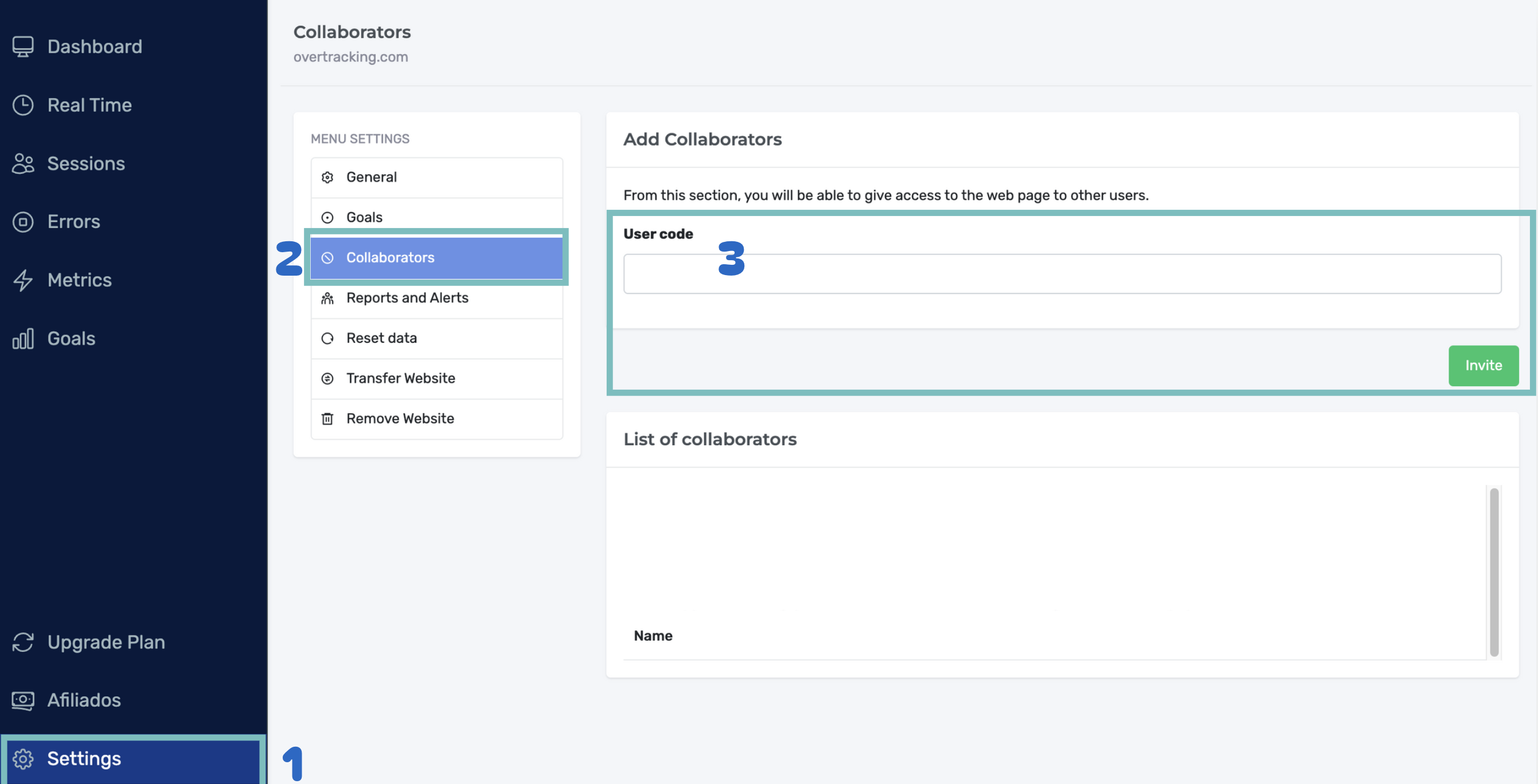The height and width of the screenshot is (784, 1538).
Task: Click the Reports and Alerts people icon
Action: pyautogui.click(x=327, y=299)
